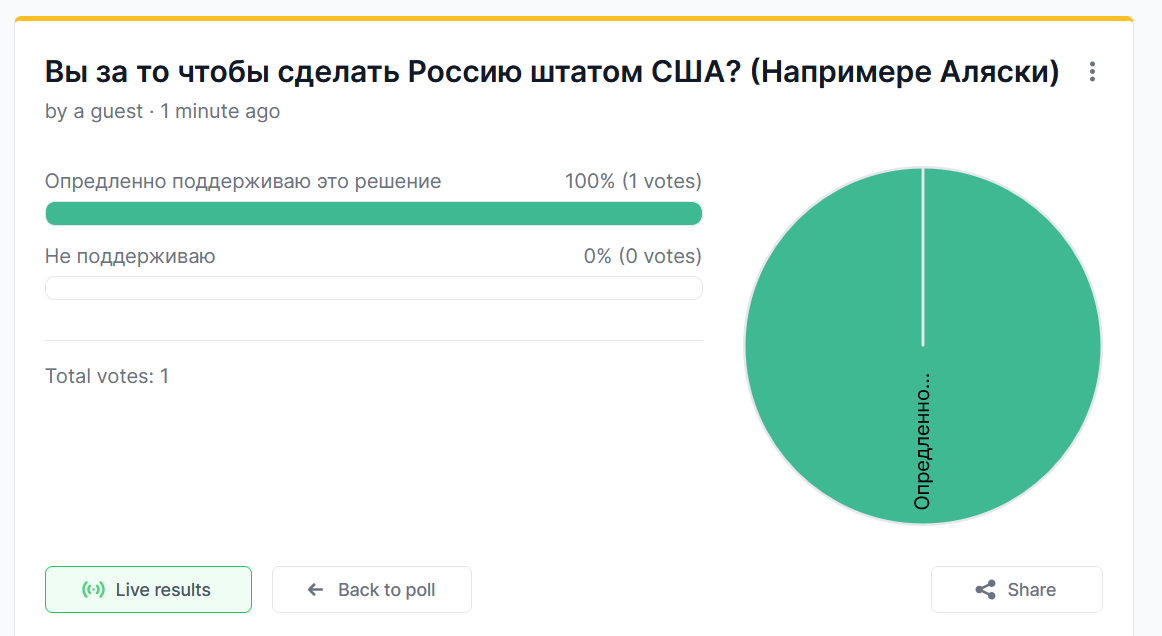Click the left arrow icon in Back to poll

pyautogui.click(x=316, y=590)
